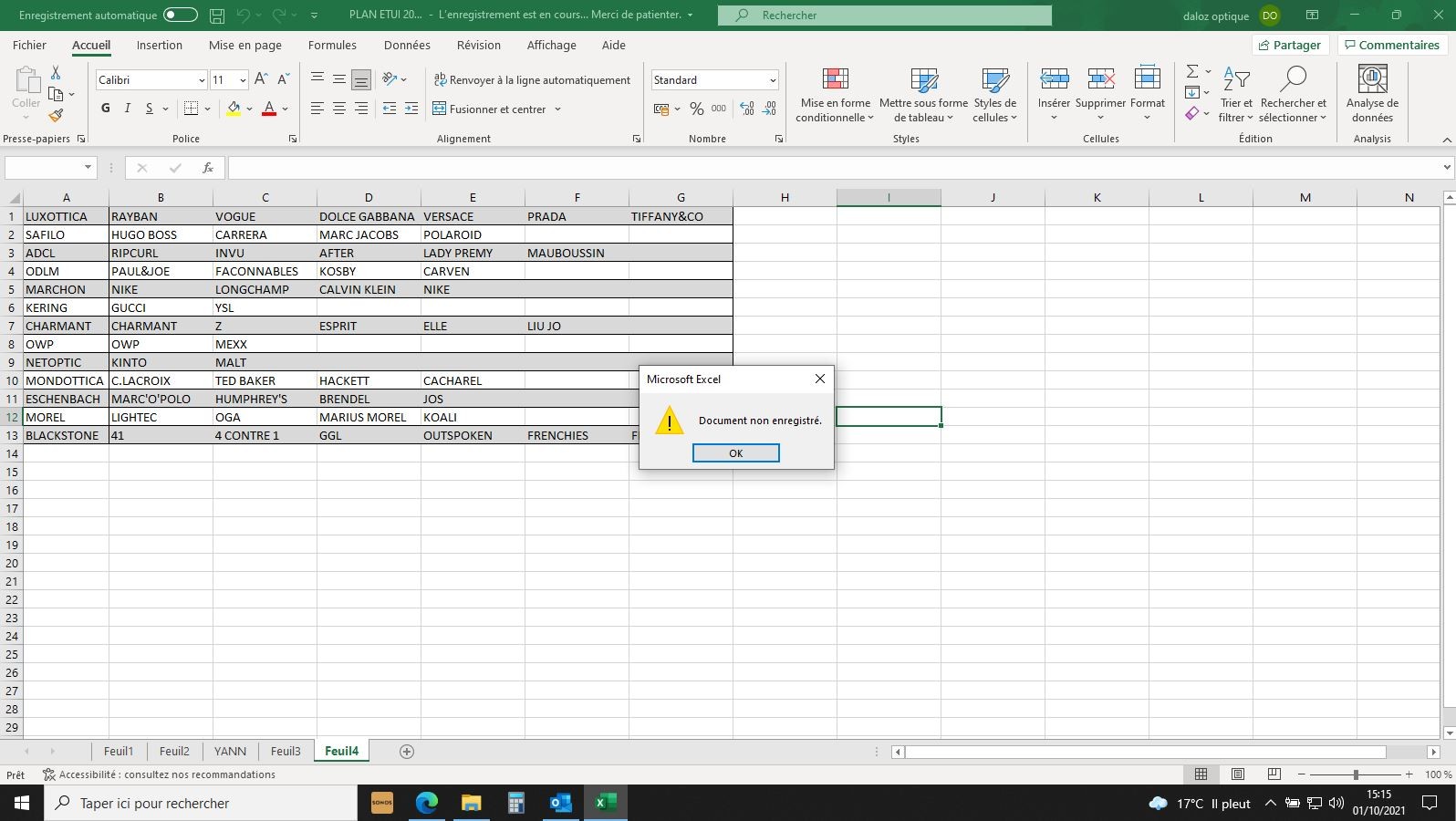Screen dimensions: 1456x821
Task: Toggle Renvoyer à la ligne automatiquement
Action: click(x=532, y=79)
